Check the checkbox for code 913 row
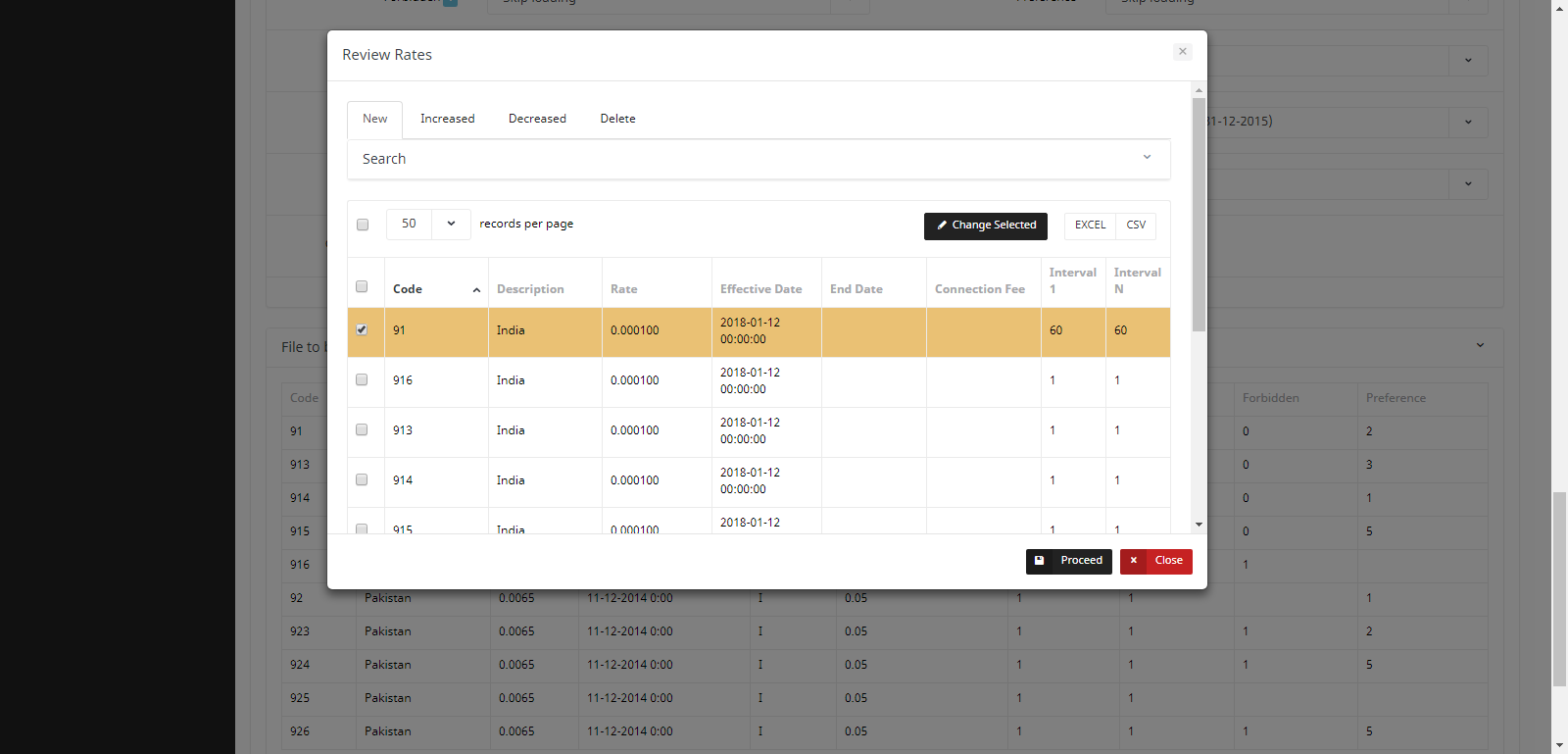Image resolution: width=1568 pixels, height=754 pixels. click(x=362, y=429)
